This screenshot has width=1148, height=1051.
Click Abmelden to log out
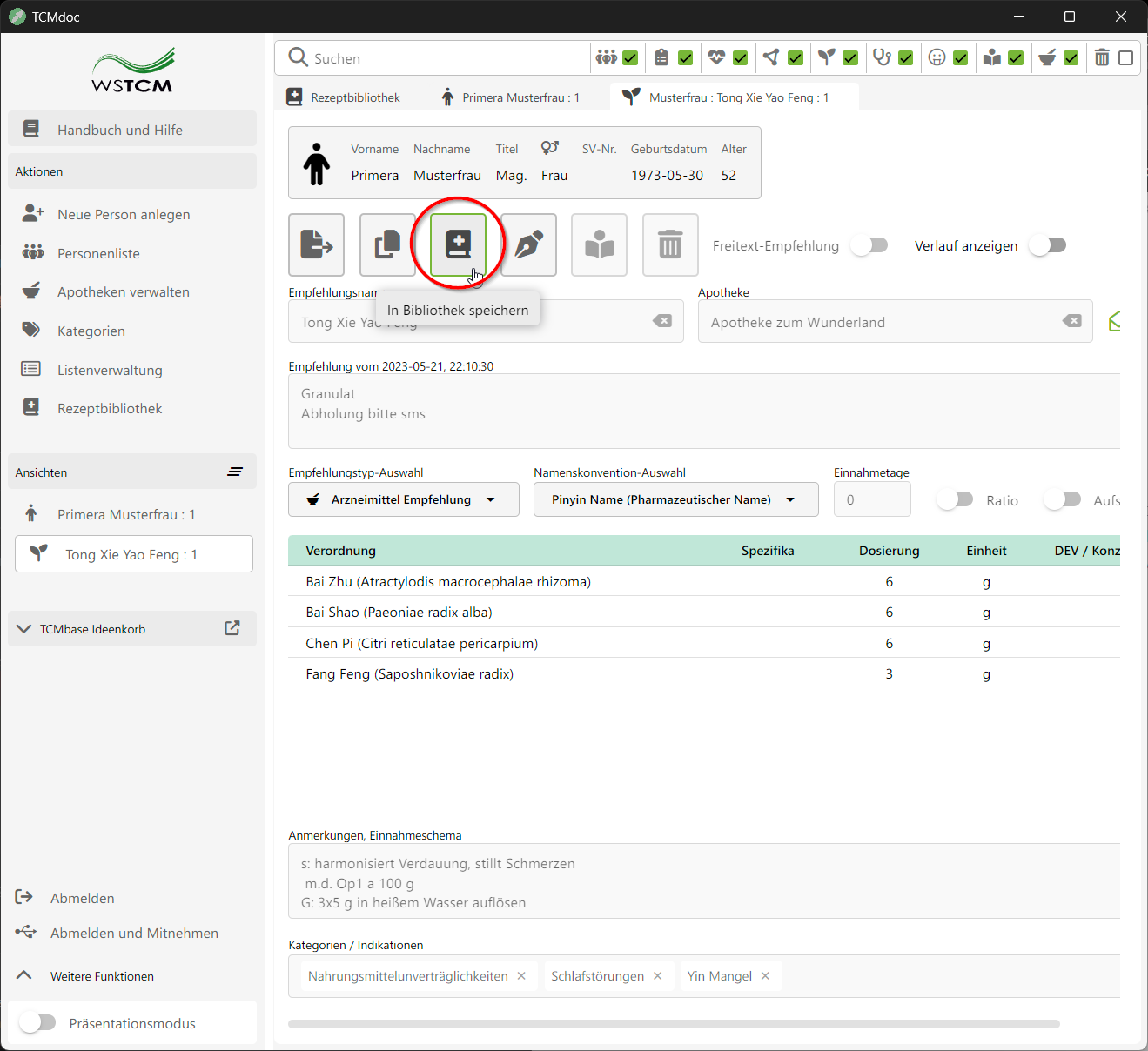click(x=83, y=897)
